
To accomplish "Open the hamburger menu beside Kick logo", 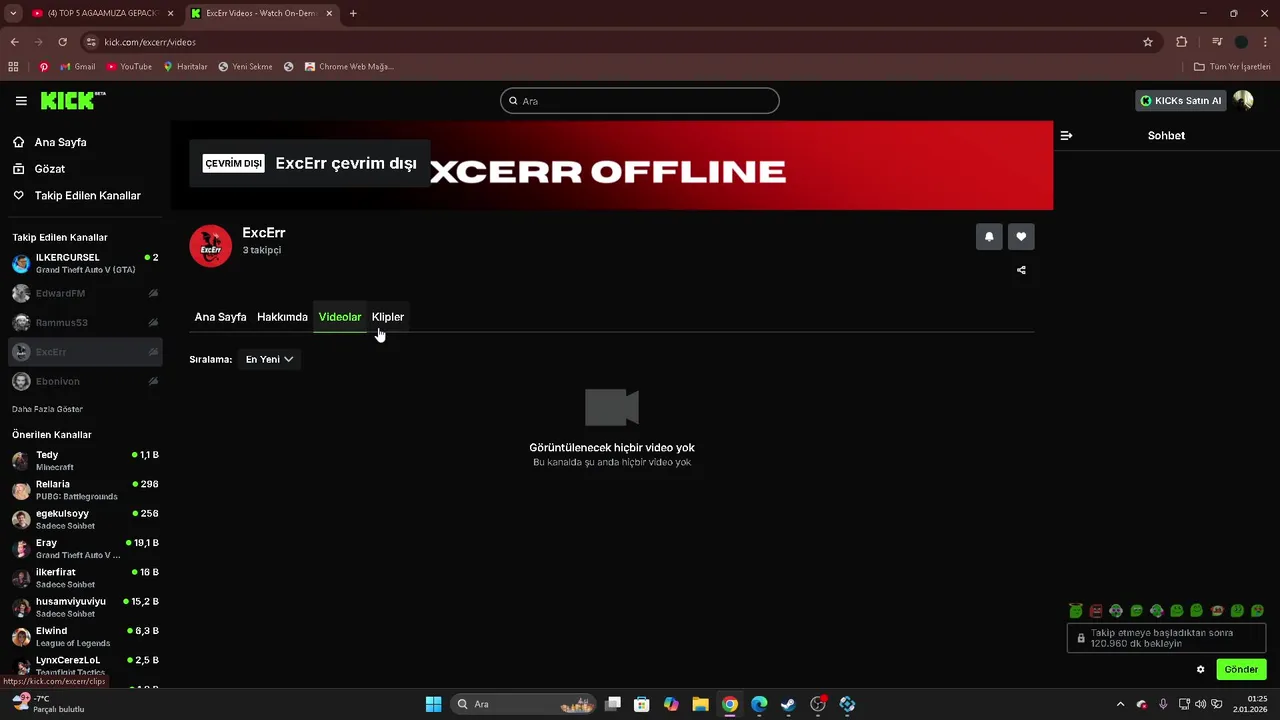I will 21,101.
